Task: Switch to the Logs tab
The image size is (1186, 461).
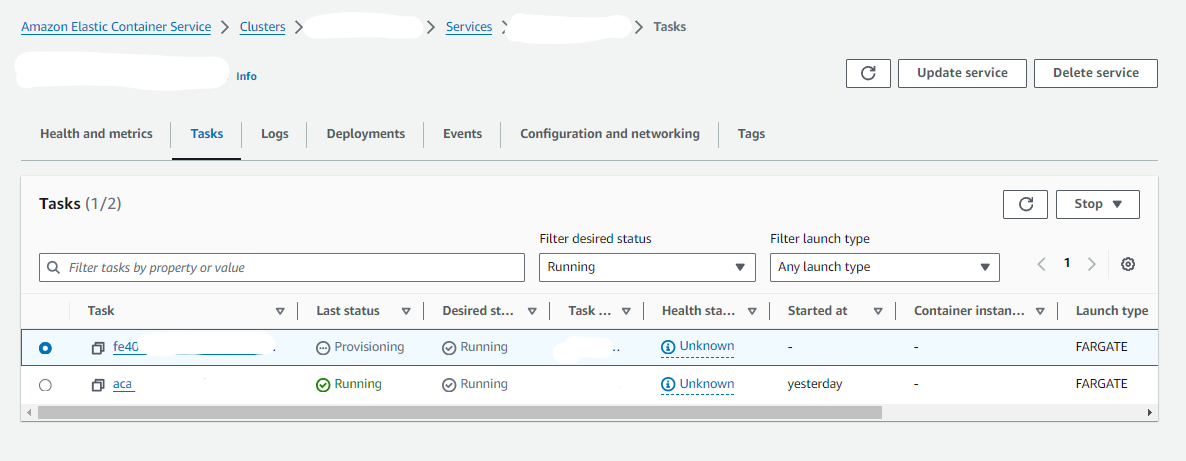Action: click(x=275, y=134)
